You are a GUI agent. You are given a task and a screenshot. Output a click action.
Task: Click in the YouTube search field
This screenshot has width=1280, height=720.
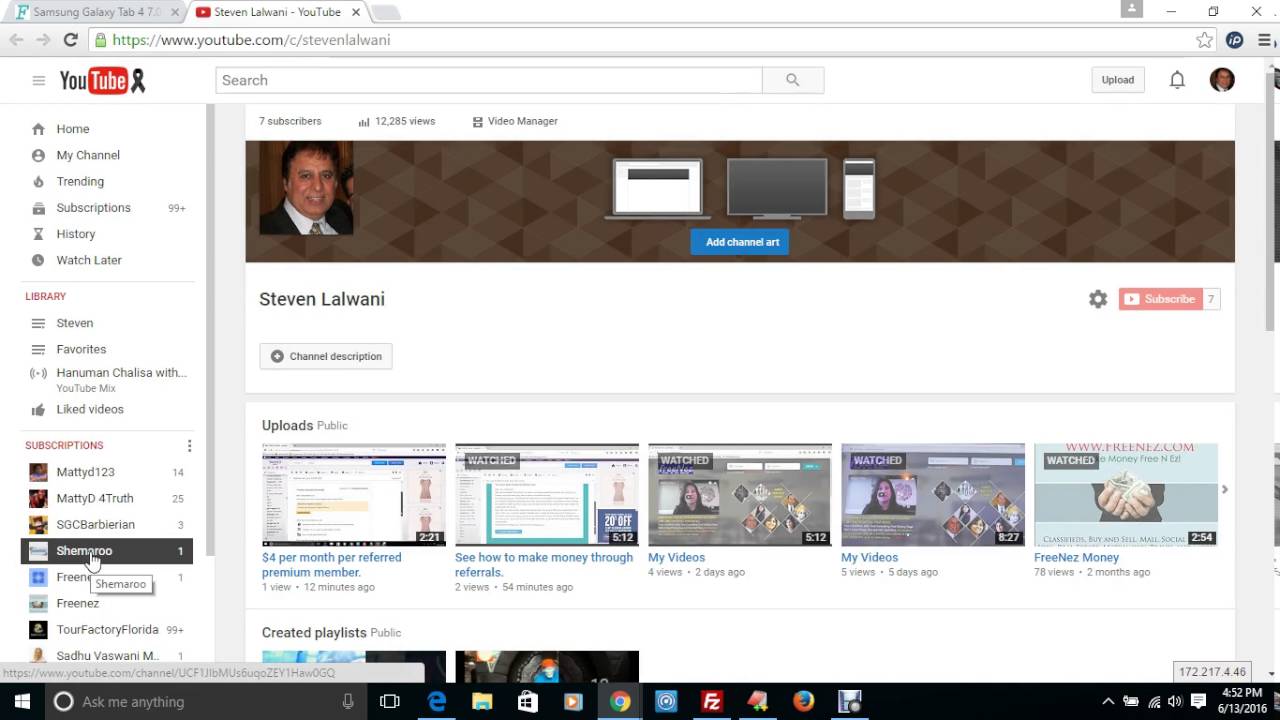pos(489,80)
